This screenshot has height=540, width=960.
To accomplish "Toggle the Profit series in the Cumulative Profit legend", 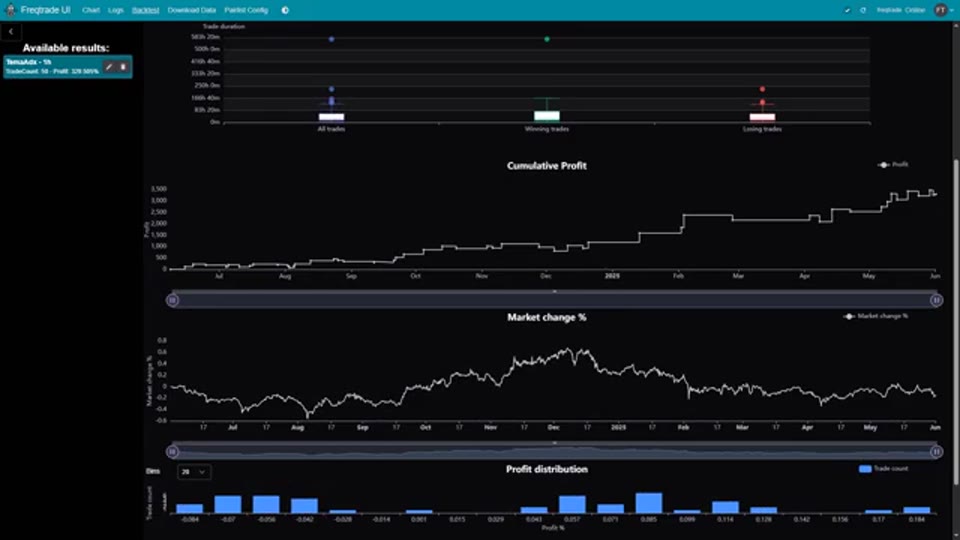I will pyautogui.click(x=894, y=165).
